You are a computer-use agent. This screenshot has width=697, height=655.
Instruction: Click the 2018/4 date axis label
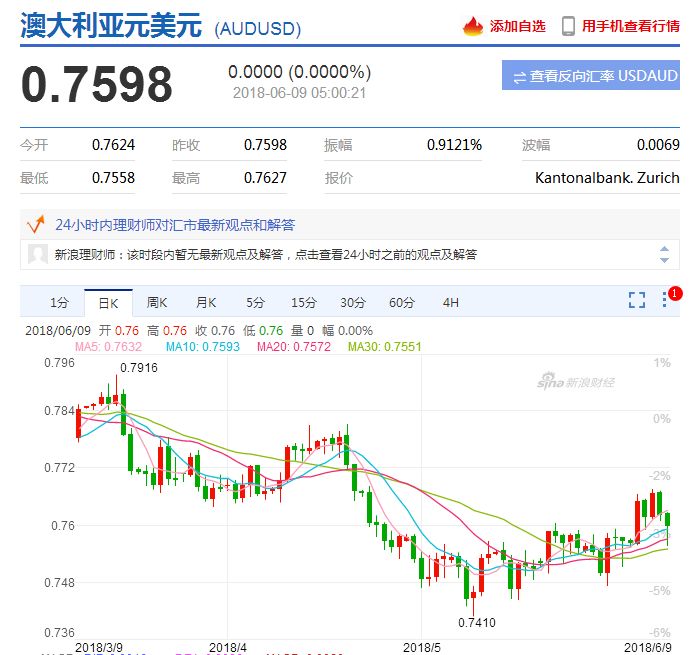228,647
